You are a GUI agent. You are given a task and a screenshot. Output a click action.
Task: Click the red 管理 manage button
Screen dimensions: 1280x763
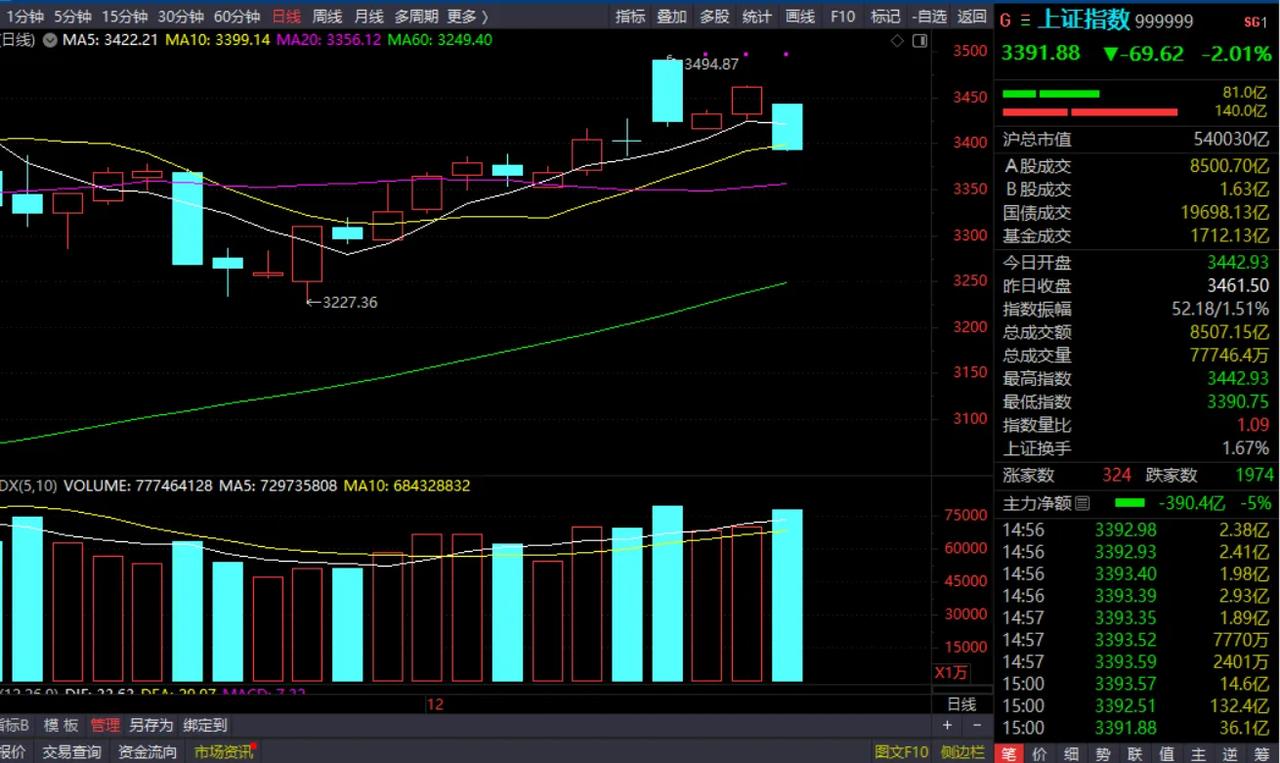[x=104, y=725]
